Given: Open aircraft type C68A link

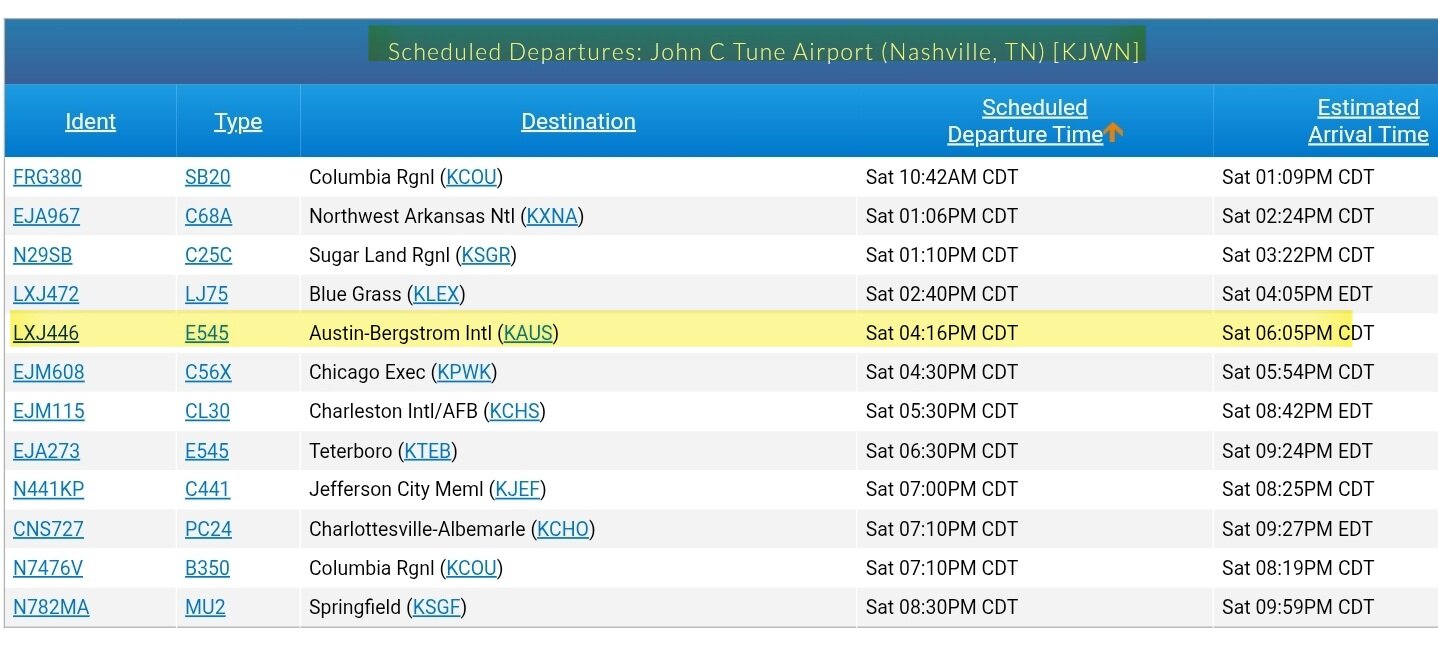Looking at the screenshot, I should 208,217.
